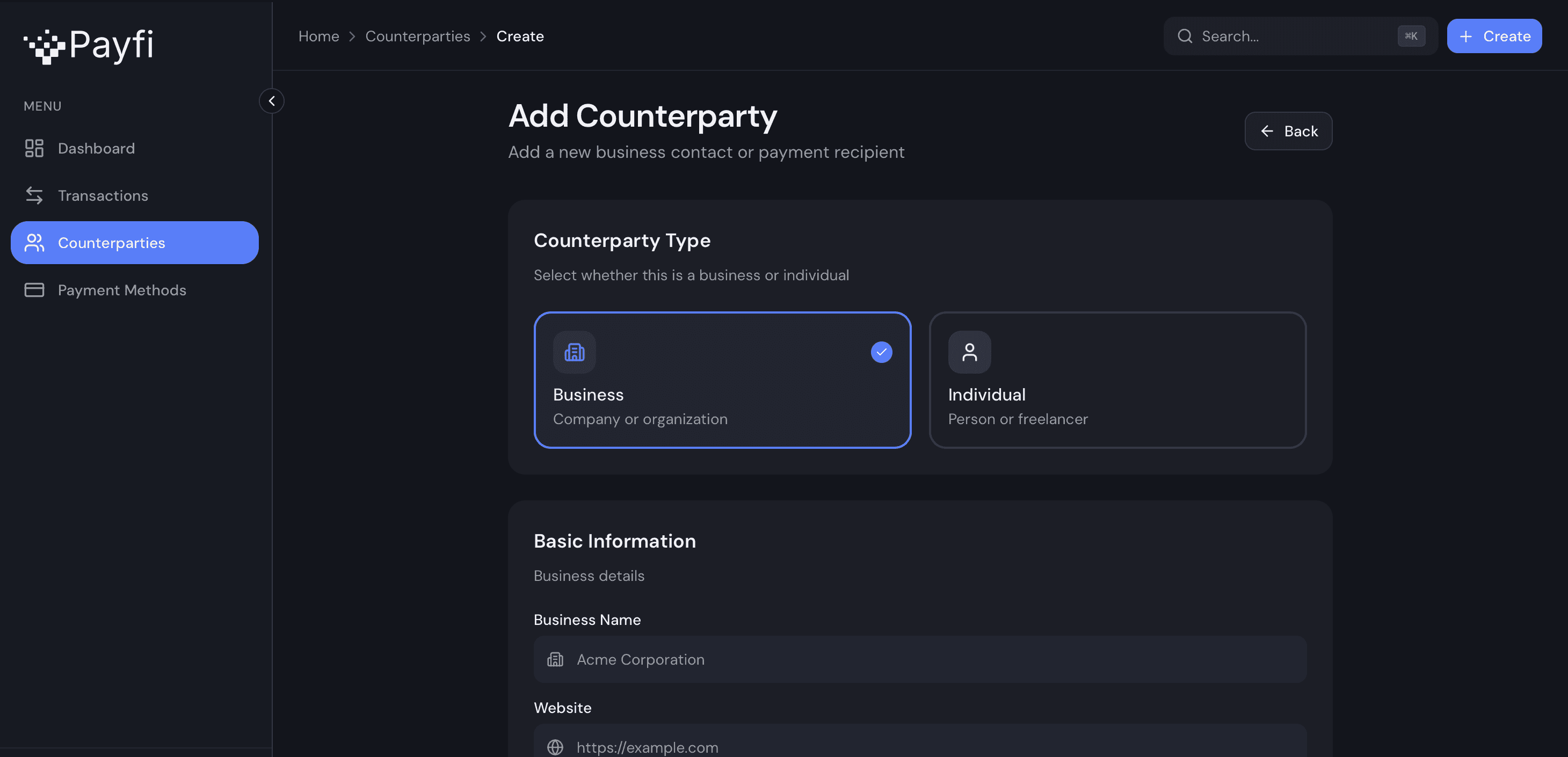Open the Payment Methods menu item

click(x=122, y=290)
